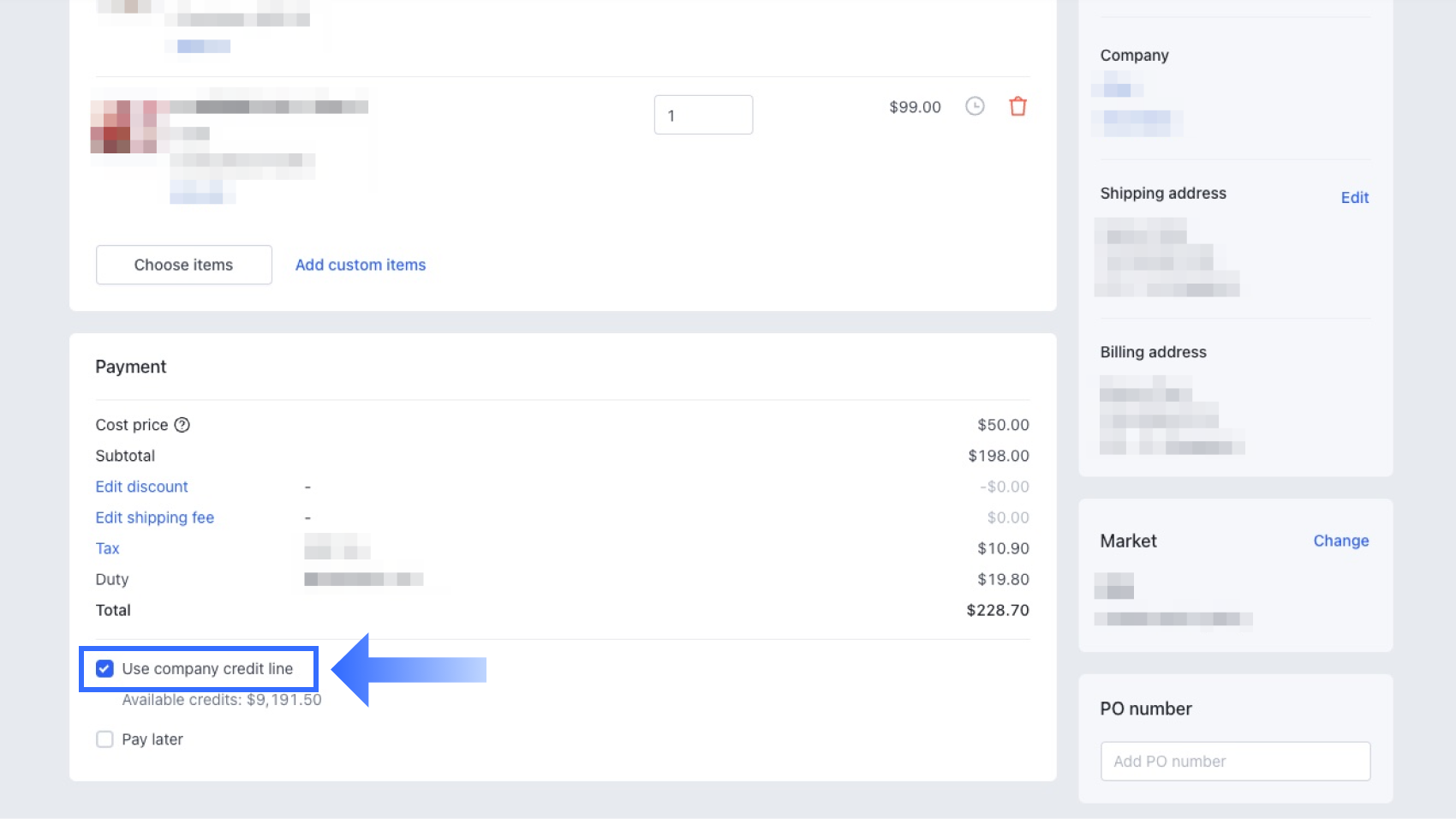Screen dimensions: 1456x819
Task: Open the Edit shipping fee link
Action: coord(155,517)
